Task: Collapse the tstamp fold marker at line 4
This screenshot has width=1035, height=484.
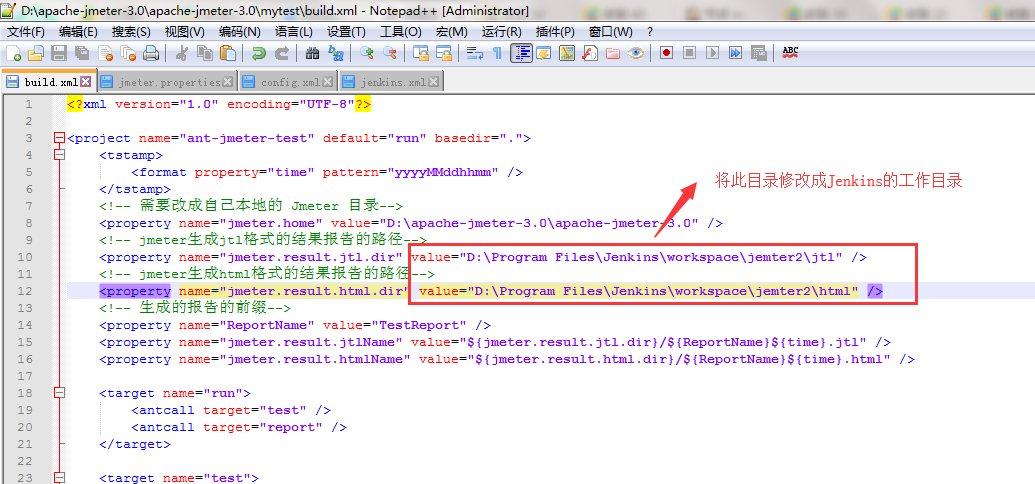Action: click(x=59, y=155)
